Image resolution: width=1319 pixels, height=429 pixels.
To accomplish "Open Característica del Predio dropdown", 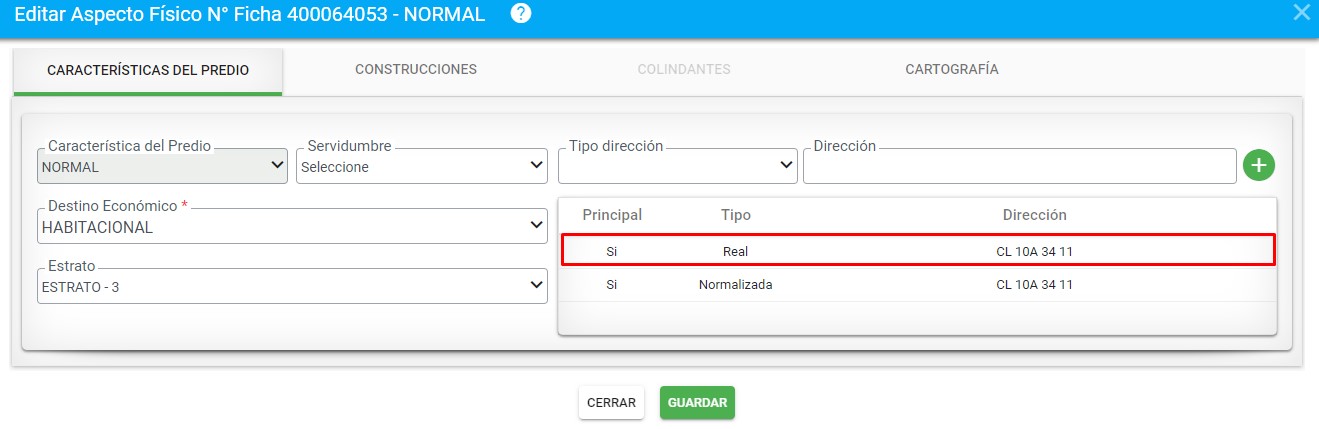I will coord(163,166).
